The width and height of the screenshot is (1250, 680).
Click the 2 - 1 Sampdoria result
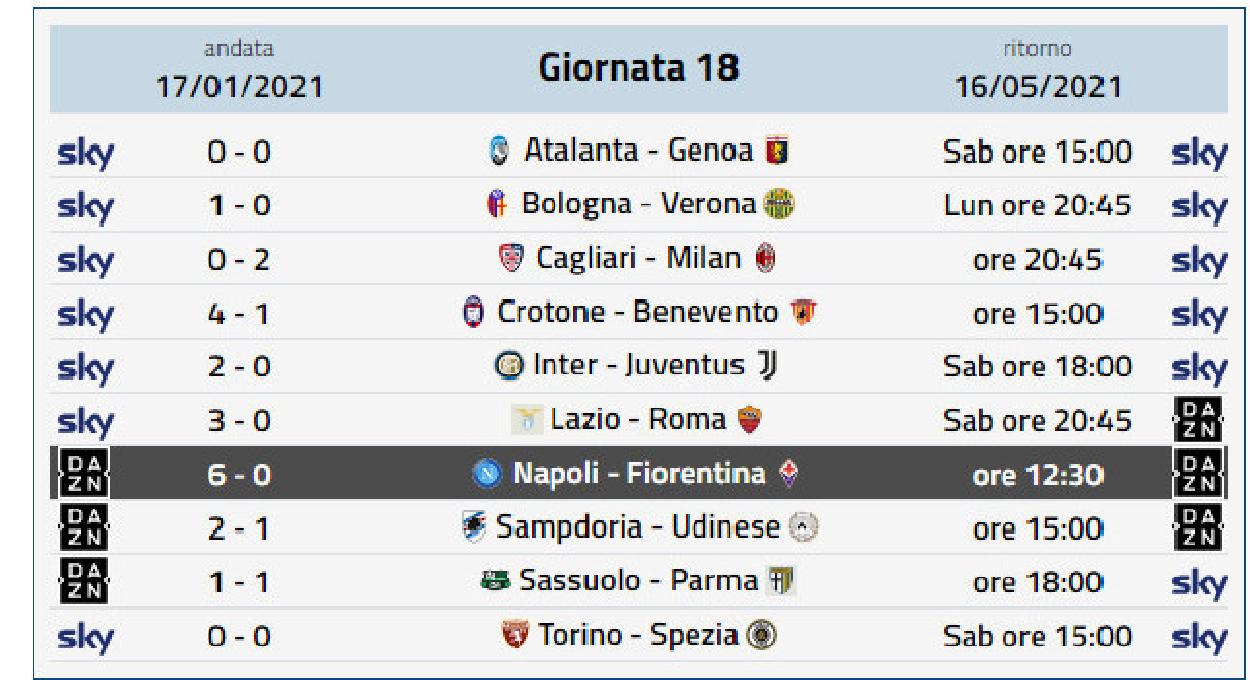239,529
